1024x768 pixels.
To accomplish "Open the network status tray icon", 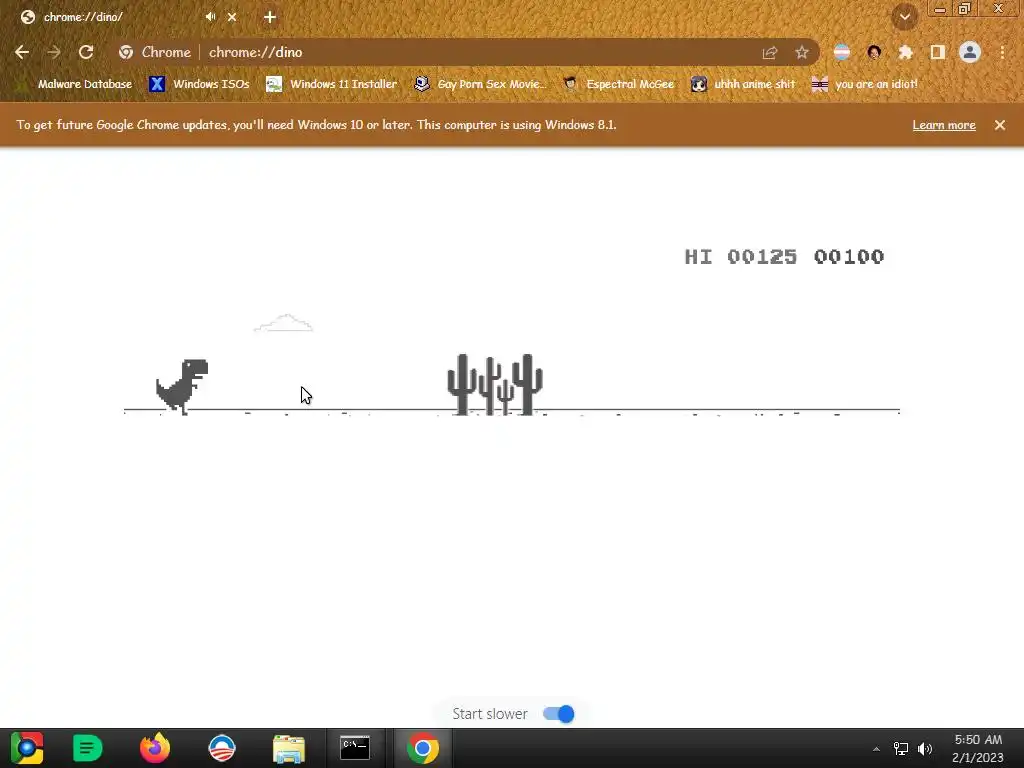I will pos(901,749).
